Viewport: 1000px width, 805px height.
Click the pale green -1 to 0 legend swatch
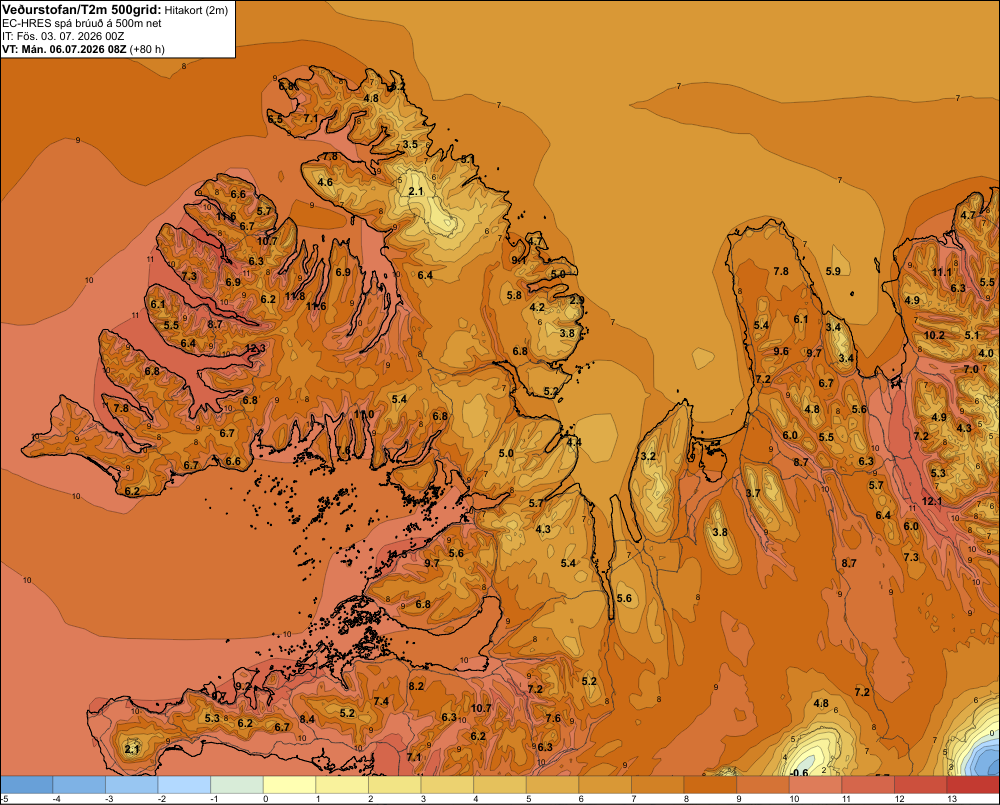coord(237,785)
